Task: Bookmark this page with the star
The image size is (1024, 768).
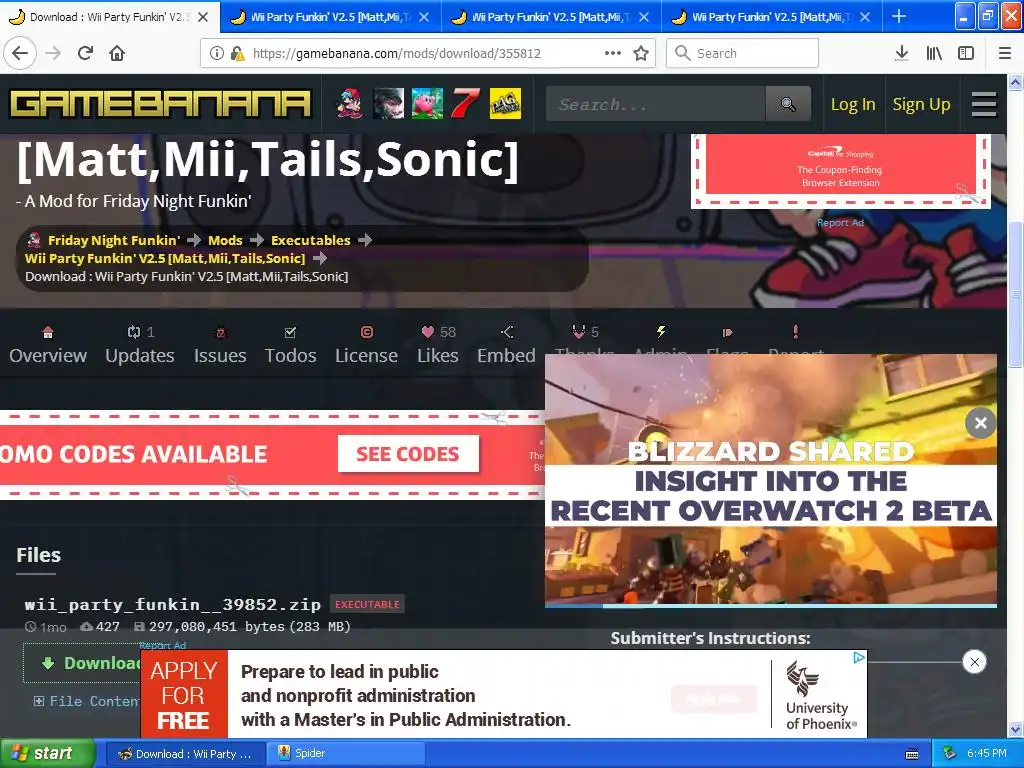Action: coord(641,53)
